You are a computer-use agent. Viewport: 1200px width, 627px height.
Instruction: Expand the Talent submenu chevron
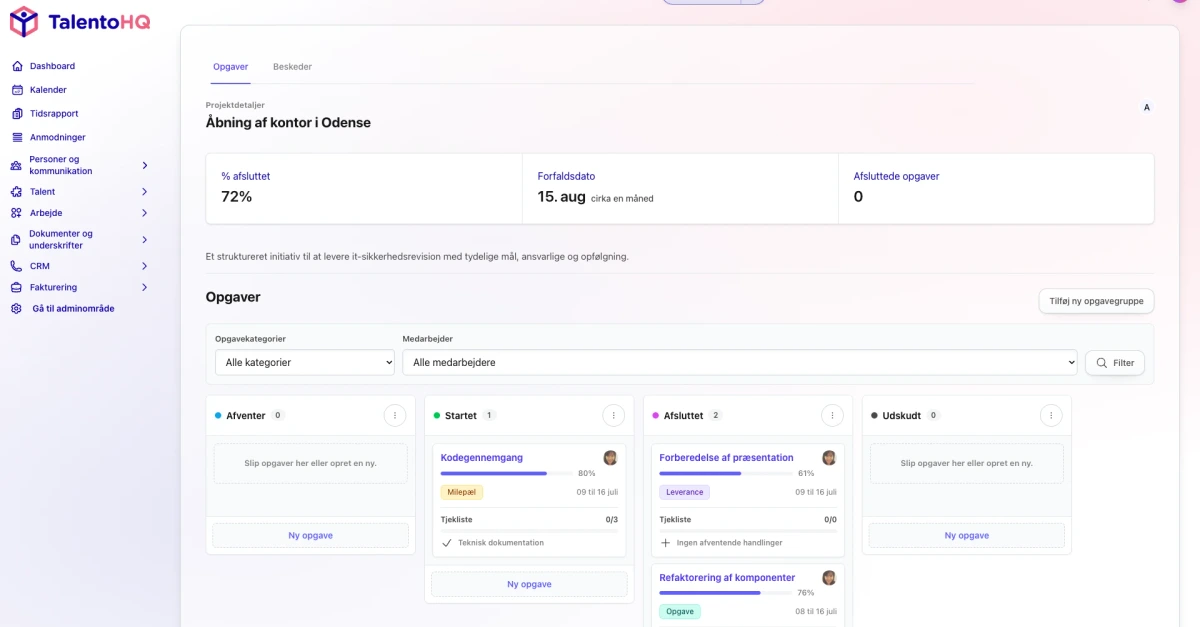point(145,192)
